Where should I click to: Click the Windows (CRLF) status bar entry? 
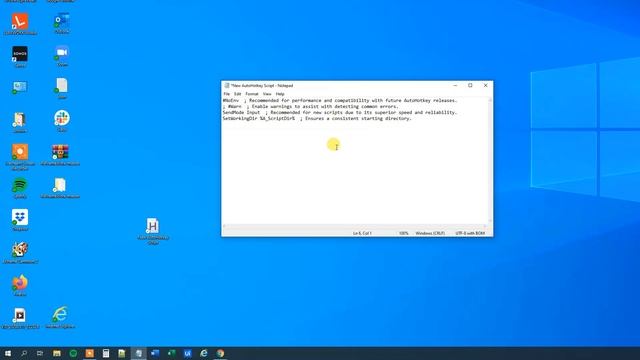(x=430, y=233)
